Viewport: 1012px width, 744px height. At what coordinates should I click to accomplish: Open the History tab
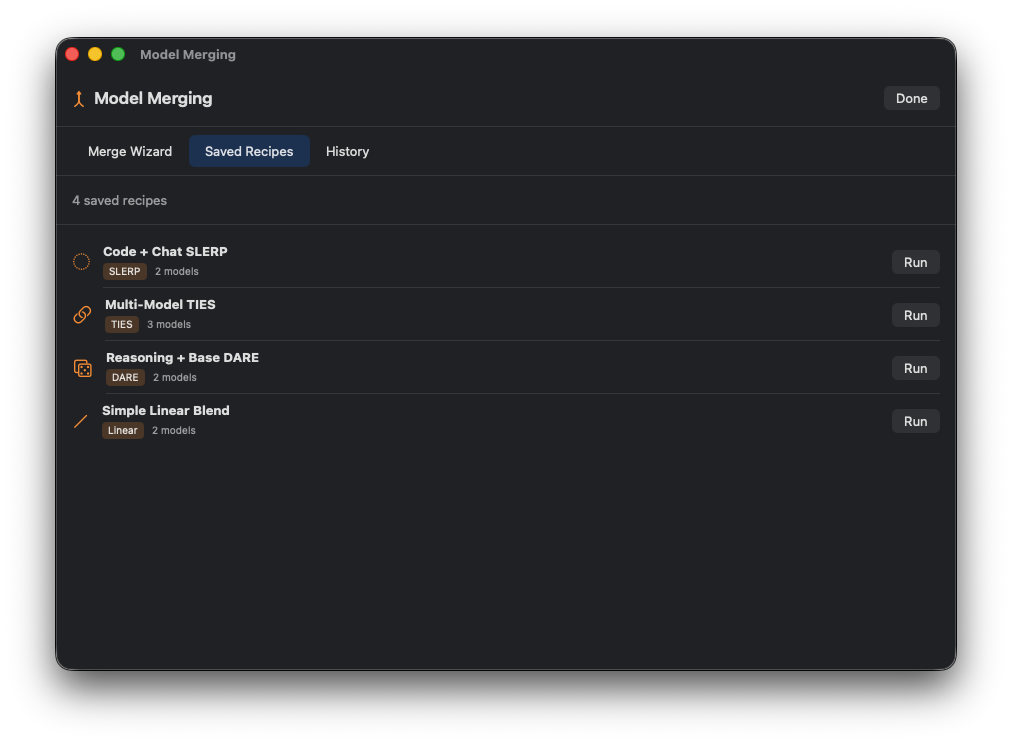pyautogui.click(x=347, y=152)
